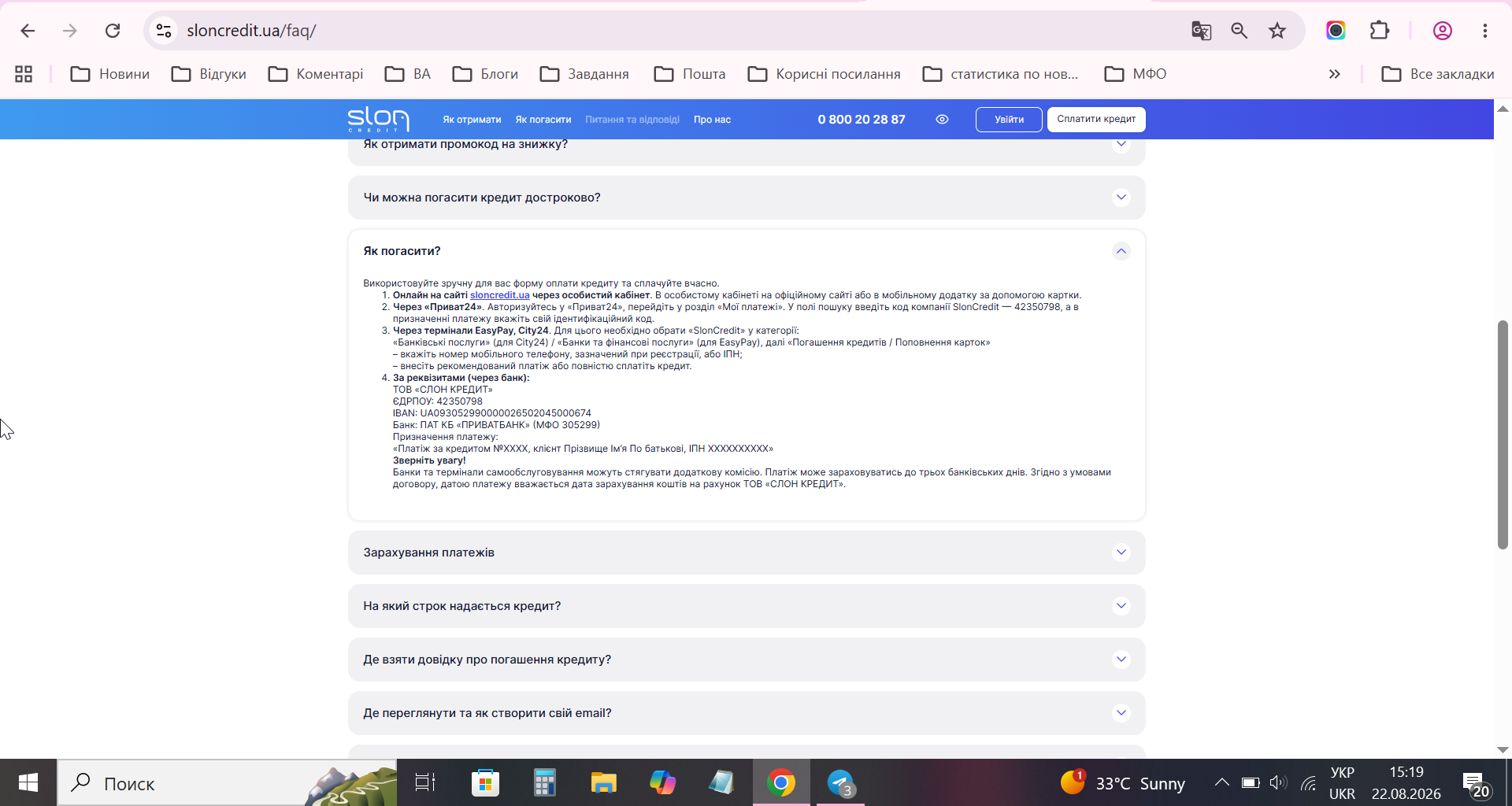Open the apps grid in bookmarks bar
Viewport: 1512px width, 806px height.
(x=24, y=74)
